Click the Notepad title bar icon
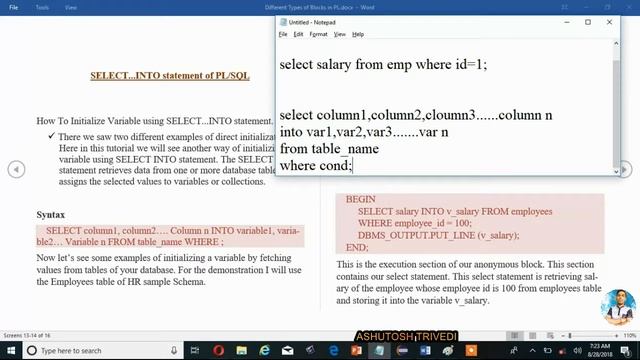Image resolution: width=640 pixels, height=360 pixels. click(x=283, y=22)
